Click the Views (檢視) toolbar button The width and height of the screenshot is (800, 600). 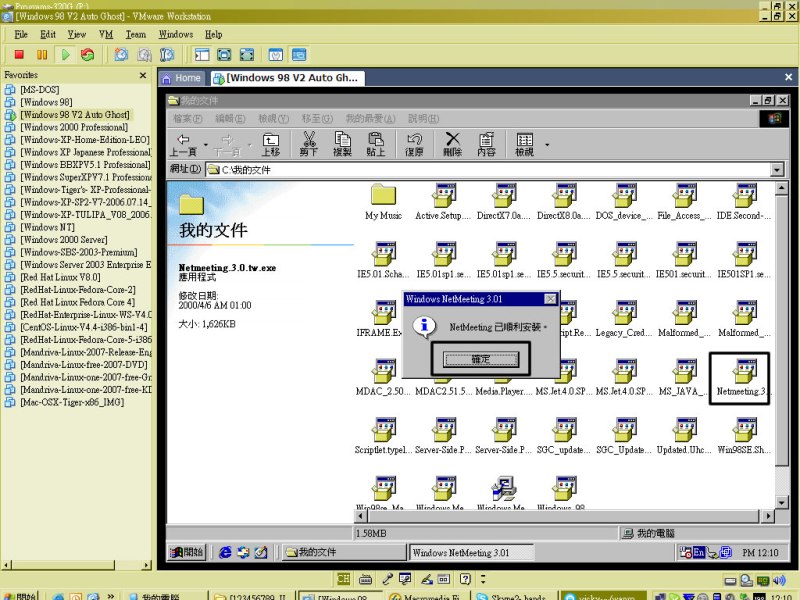tap(524, 144)
